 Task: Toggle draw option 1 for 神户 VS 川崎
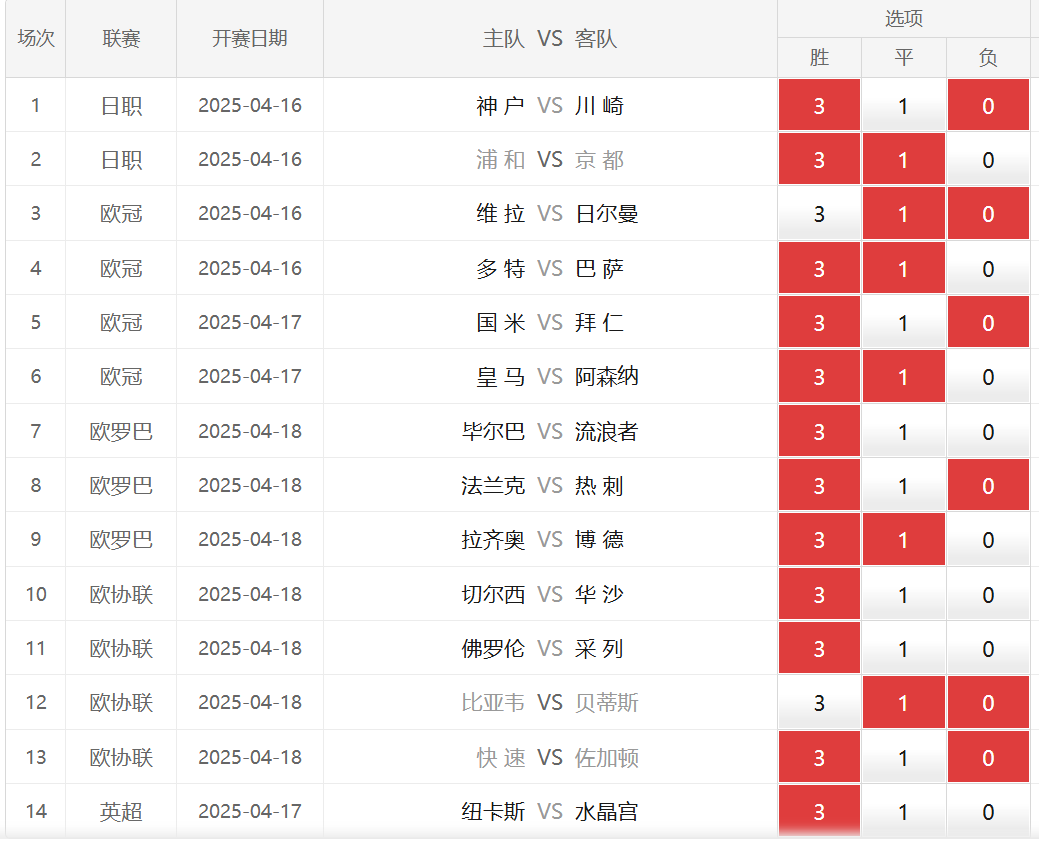point(903,105)
